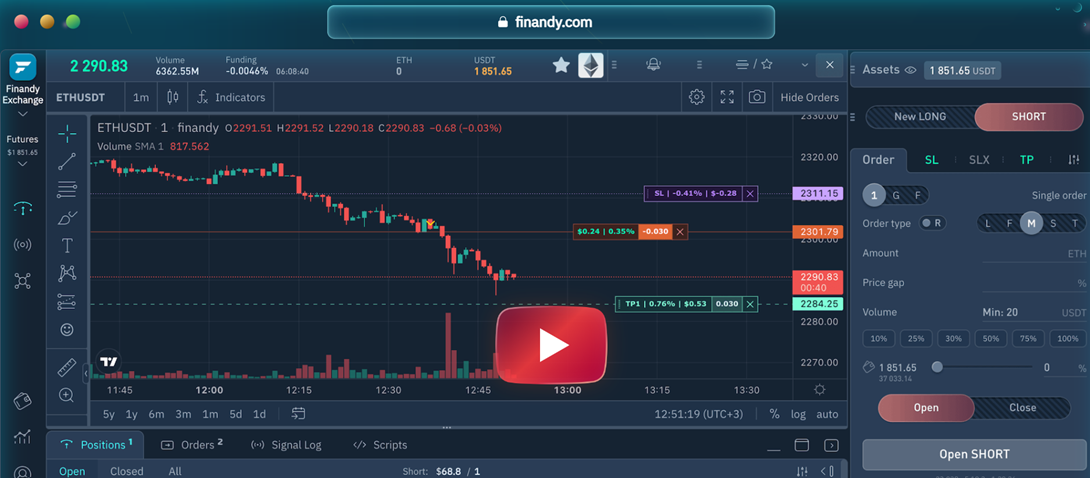The height and width of the screenshot is (478, 1090).
Task: Switch to the SL tab
Action: click(932, 160)
